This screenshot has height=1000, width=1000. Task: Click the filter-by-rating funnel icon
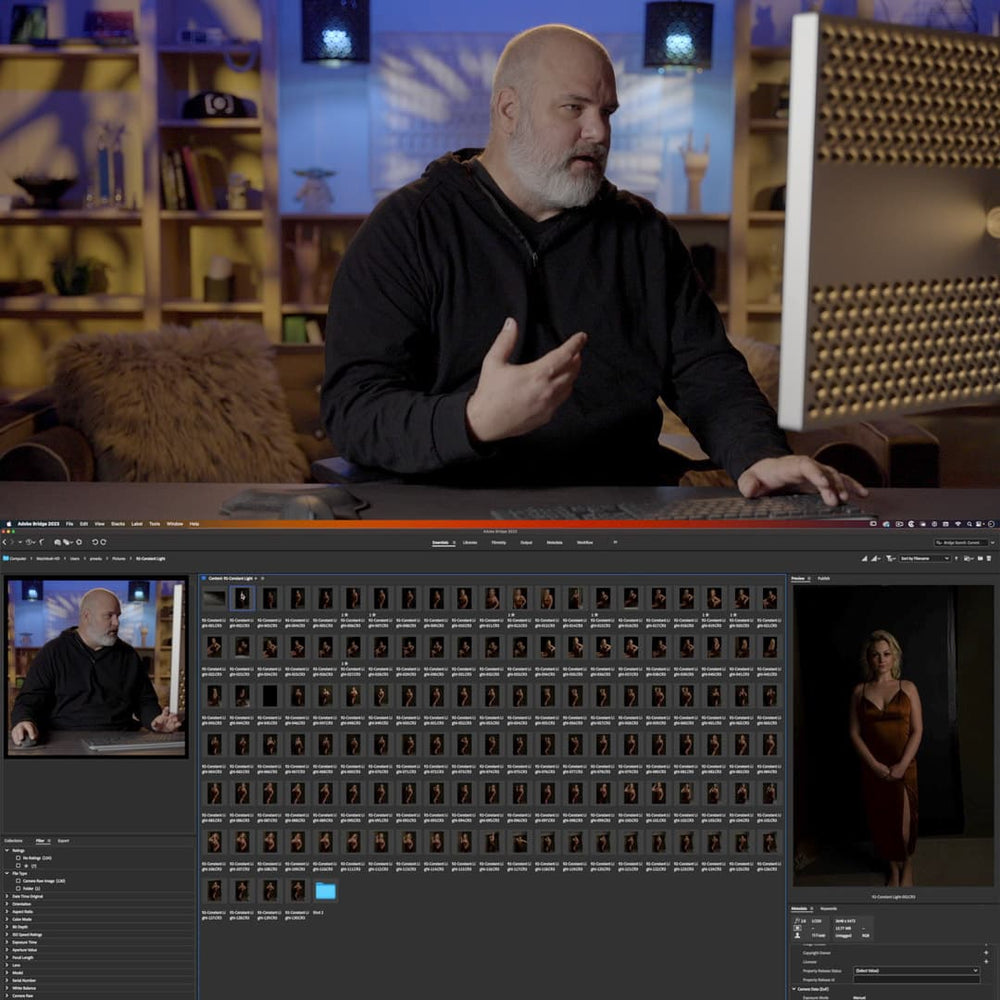tap(889, 558)
